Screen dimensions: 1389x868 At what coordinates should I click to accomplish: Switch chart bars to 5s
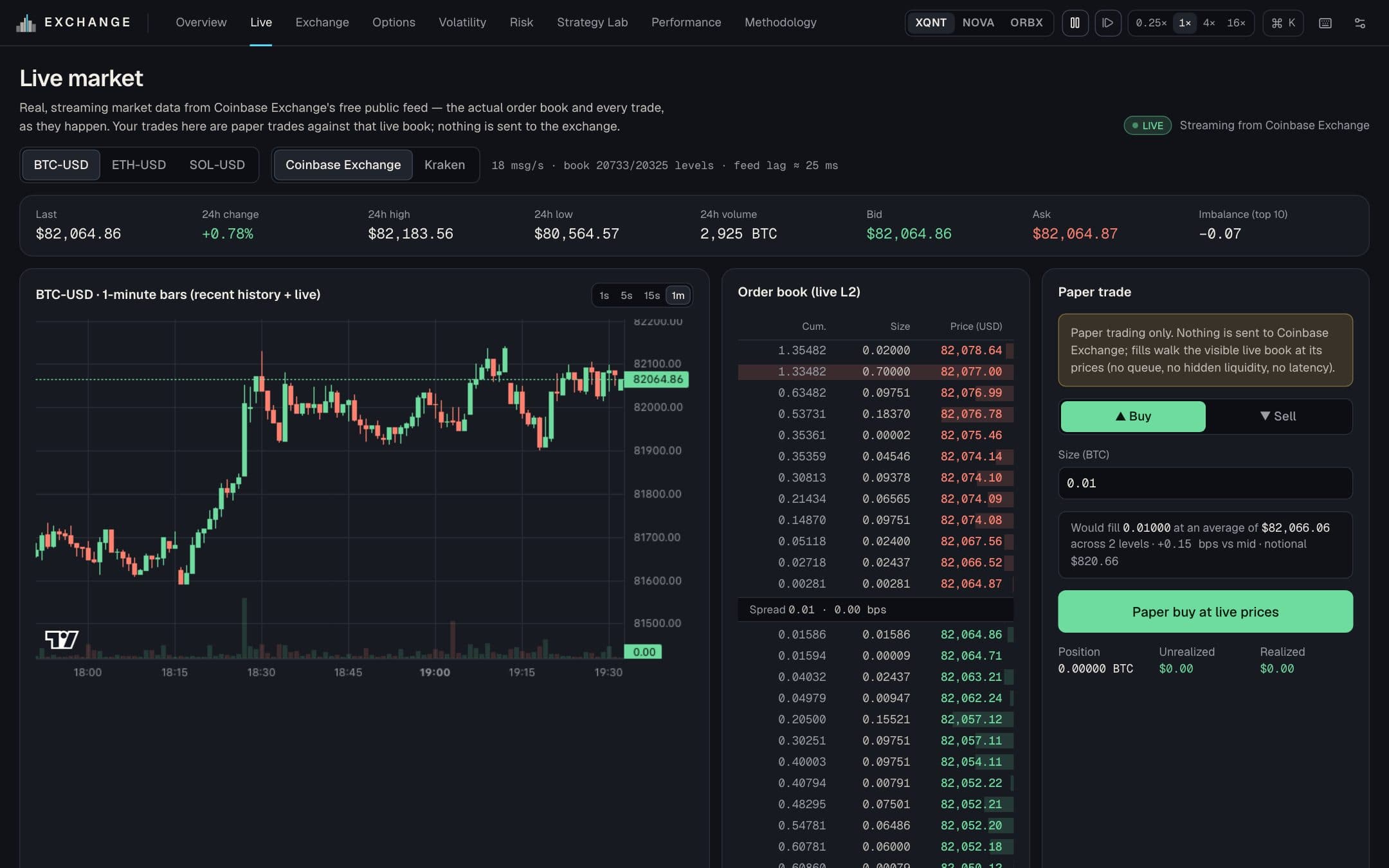pos(626,295)
